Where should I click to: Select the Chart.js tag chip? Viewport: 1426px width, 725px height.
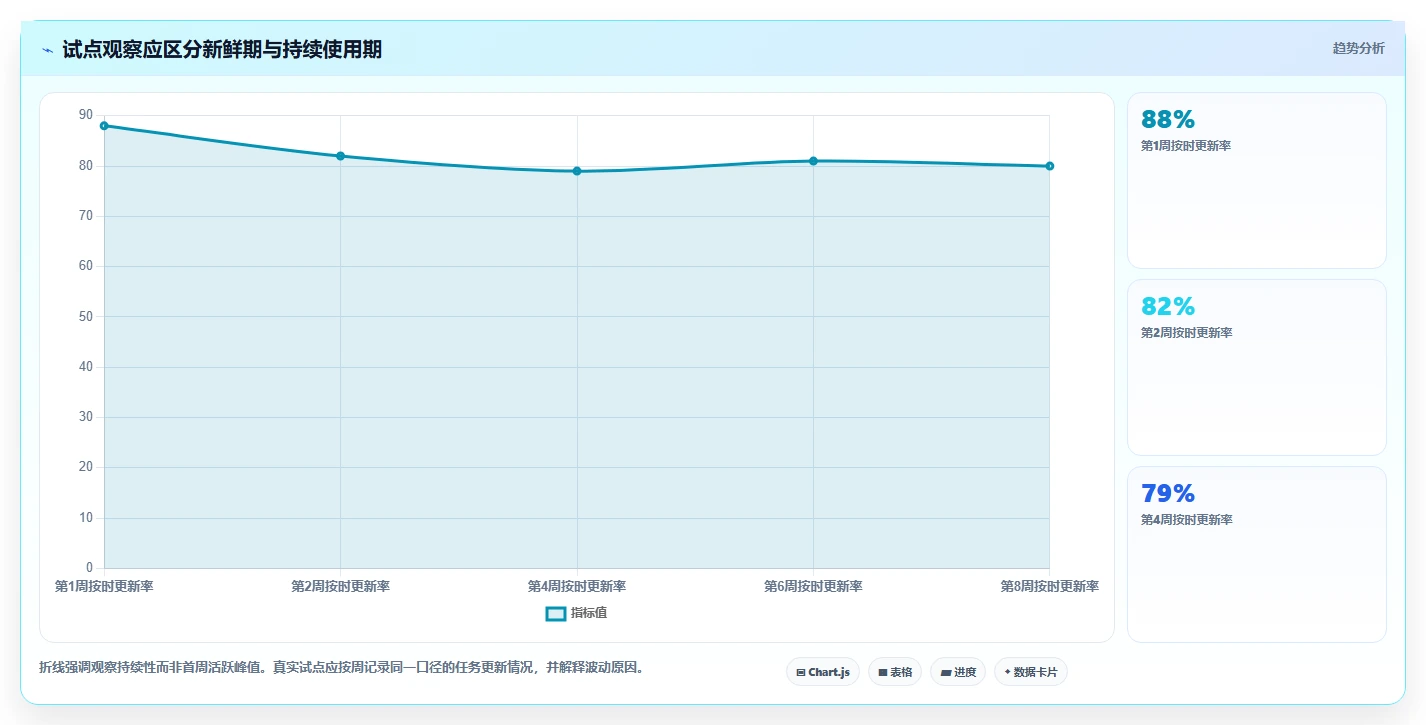[823, 672]
